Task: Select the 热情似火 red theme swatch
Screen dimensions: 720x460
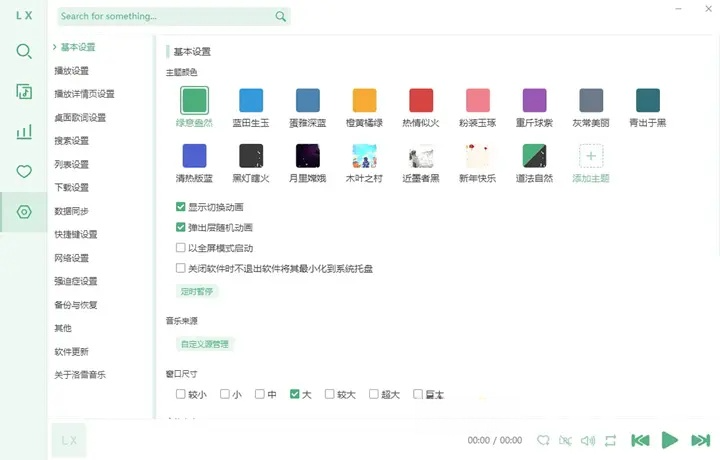Action: [x=421, y=101]
